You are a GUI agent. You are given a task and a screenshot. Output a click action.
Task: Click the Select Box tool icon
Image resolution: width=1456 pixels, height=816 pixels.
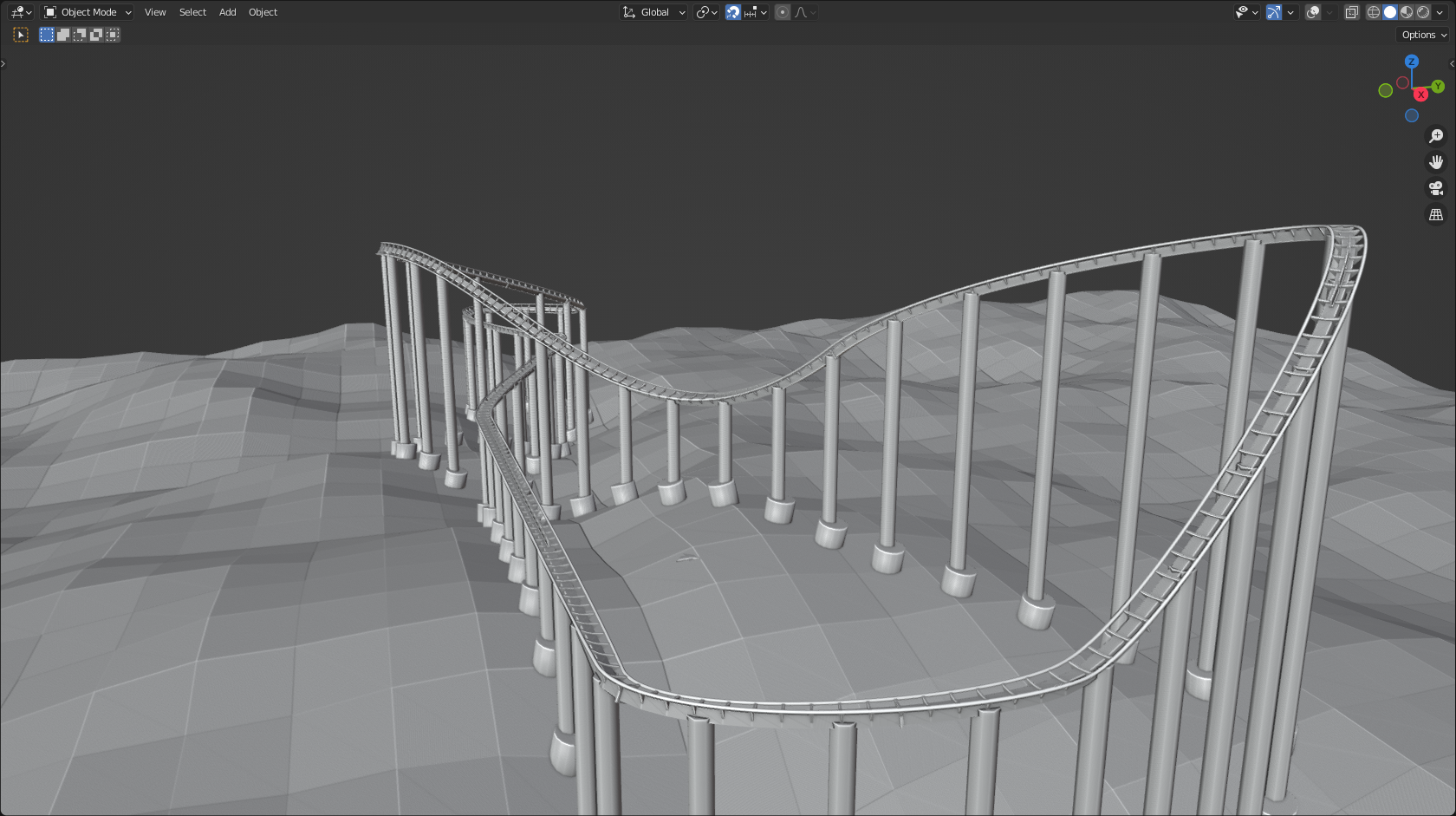(22, 35)
